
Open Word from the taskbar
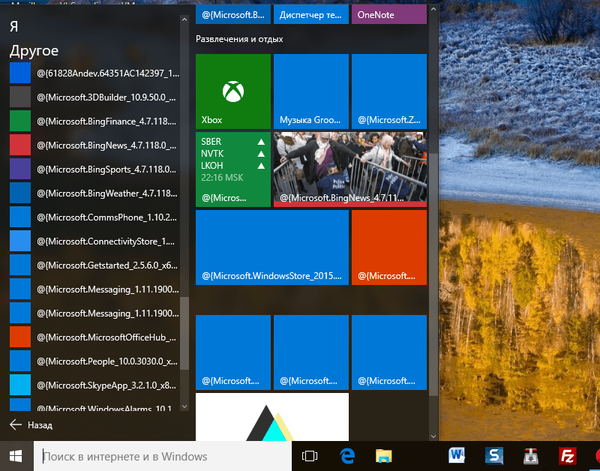coord(457,456)
